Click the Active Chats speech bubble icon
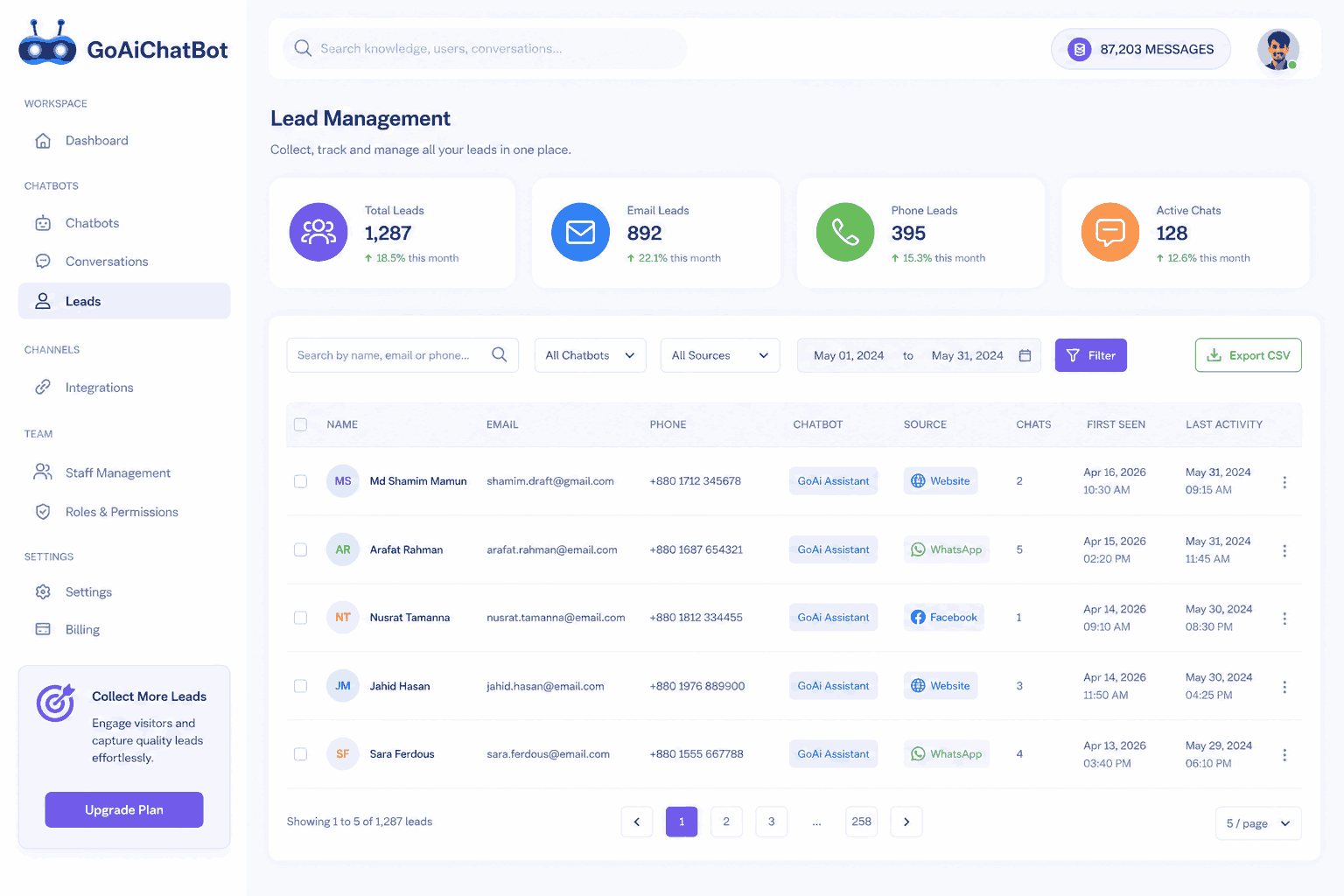1344x896 pixels. click(1109, 232)
